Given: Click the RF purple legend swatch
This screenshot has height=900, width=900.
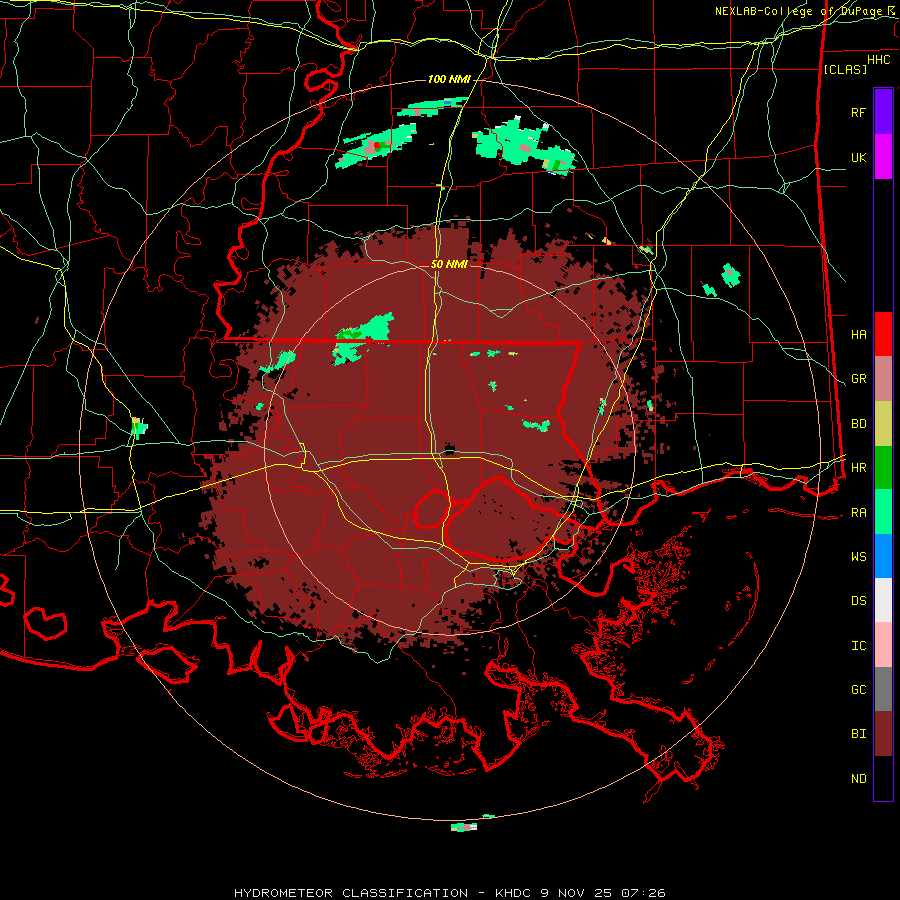Looking at the screenshot, I should (883, 112).
